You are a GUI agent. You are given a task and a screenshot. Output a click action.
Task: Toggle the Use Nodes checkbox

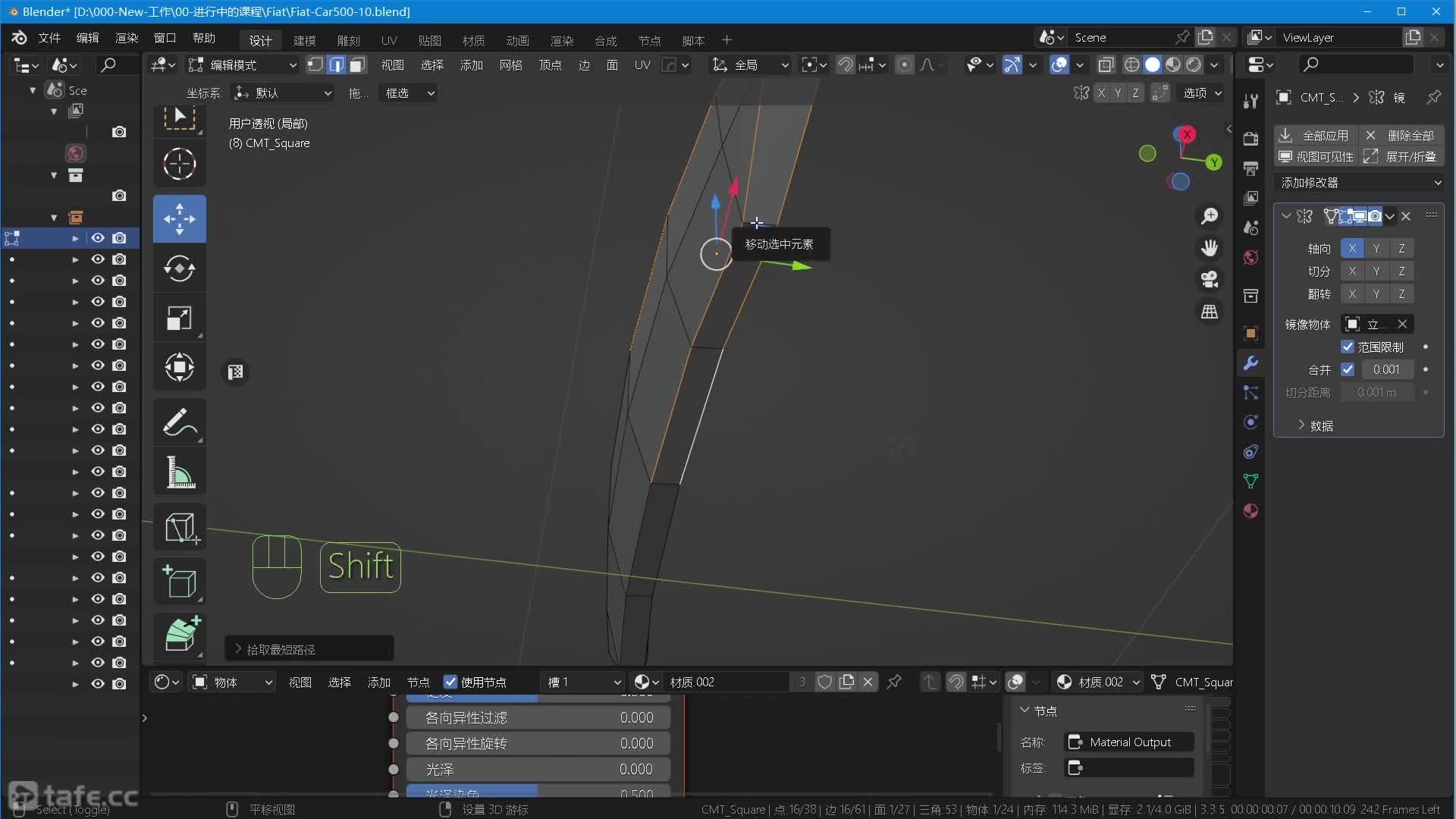click(450, 682)
